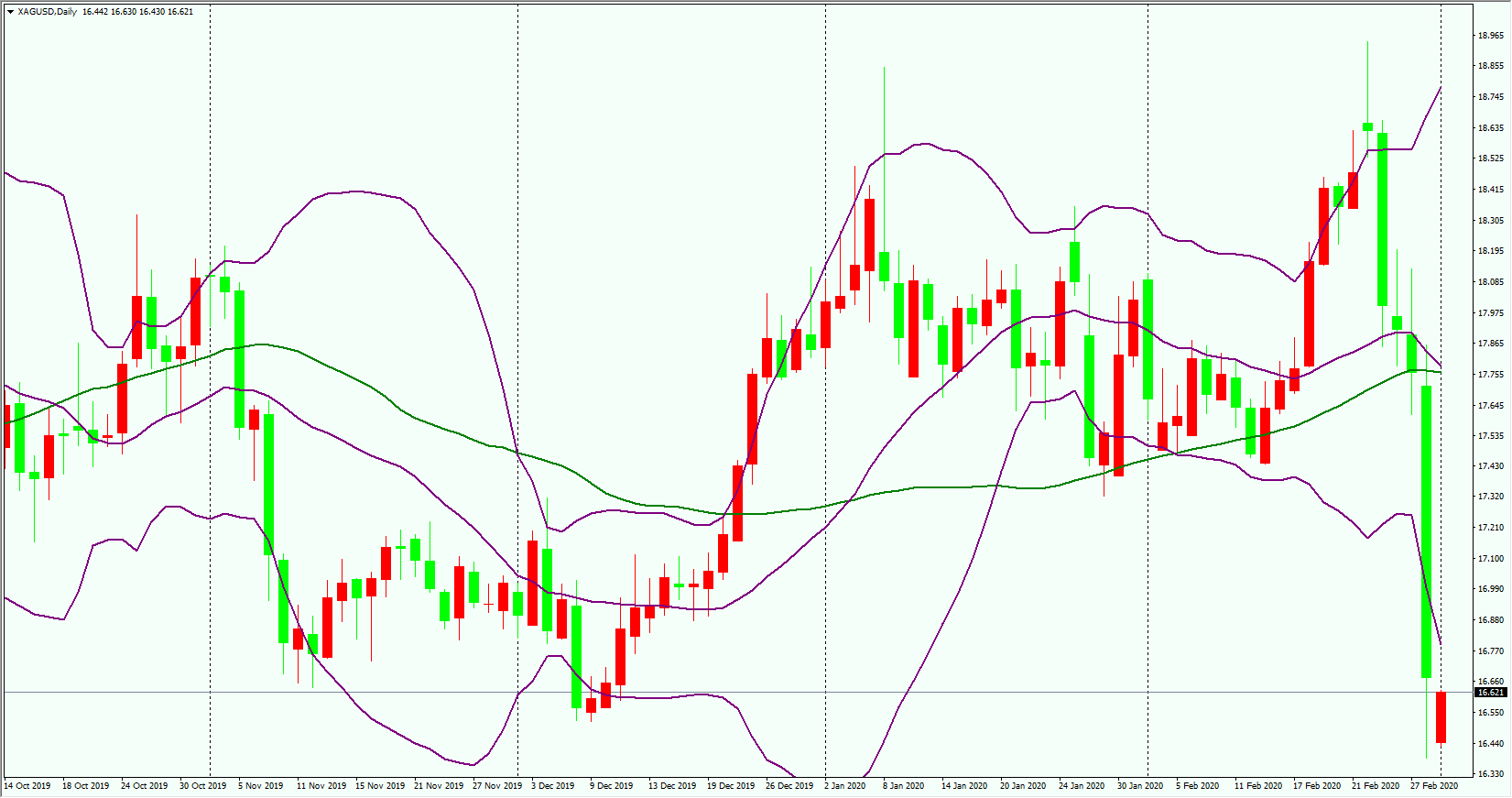Viewport: 1512px width, 798px height.
Task: Click the 17.865 price axis label
Action: click(x=1491, y=344)
